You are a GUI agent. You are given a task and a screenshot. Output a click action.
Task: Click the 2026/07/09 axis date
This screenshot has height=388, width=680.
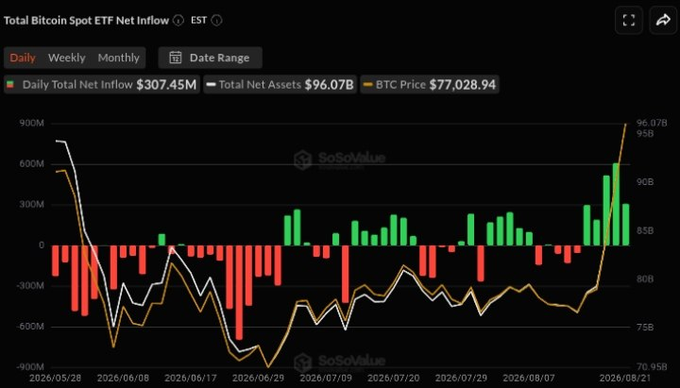(326, 378)
